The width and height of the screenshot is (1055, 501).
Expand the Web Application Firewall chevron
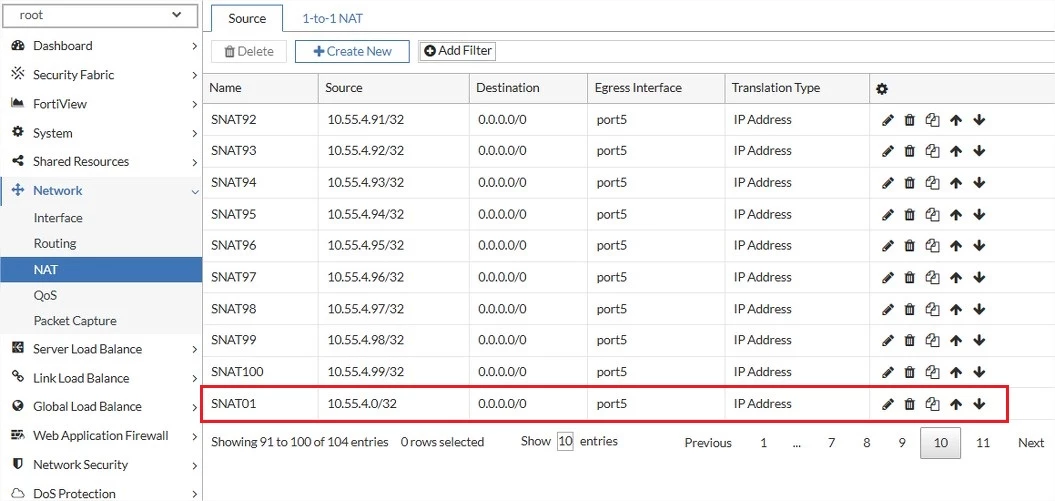coord(194,436)
